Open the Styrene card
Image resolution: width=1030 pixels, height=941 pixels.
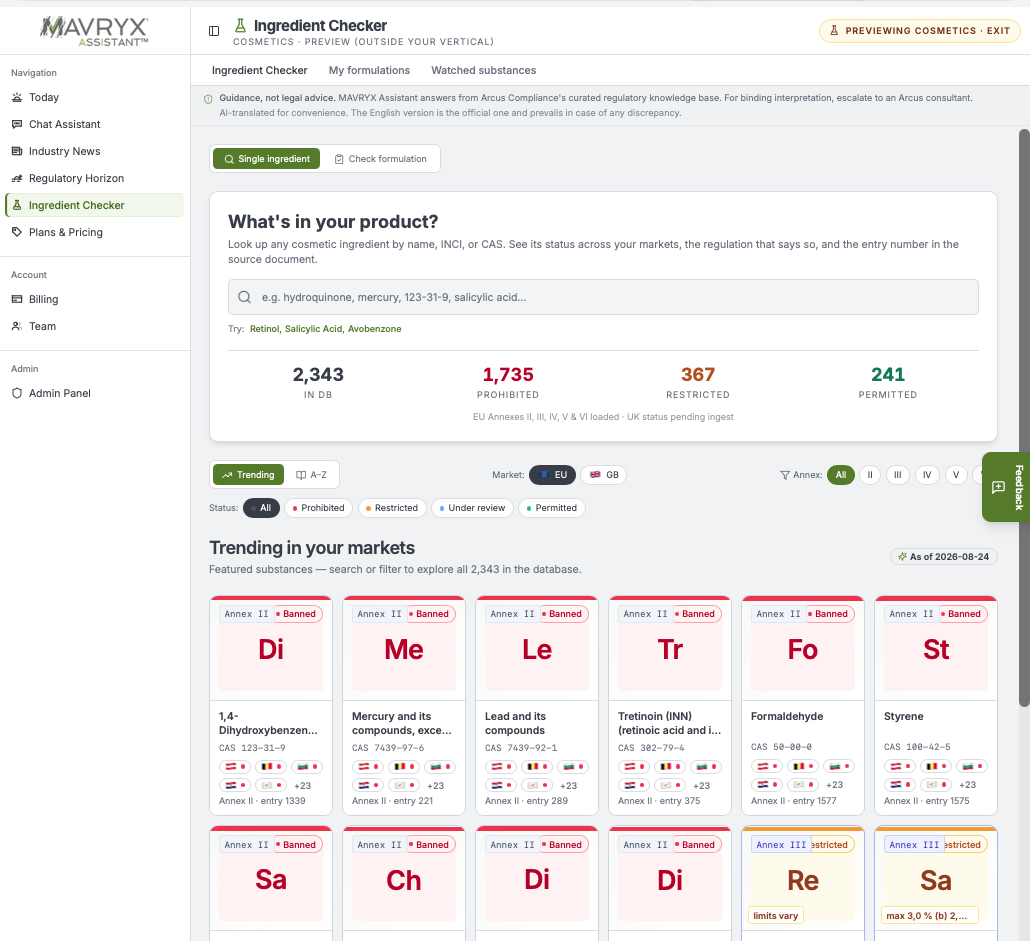click(x=936, y=705)
